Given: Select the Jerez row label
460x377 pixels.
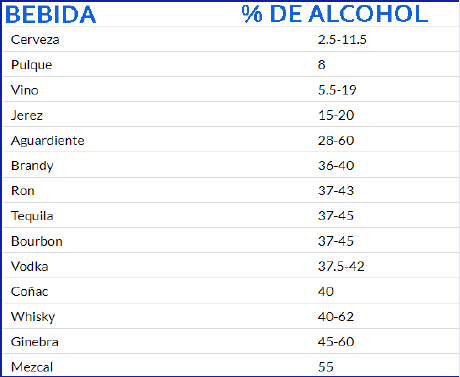Looking at the screenshot, I should 27,115.
